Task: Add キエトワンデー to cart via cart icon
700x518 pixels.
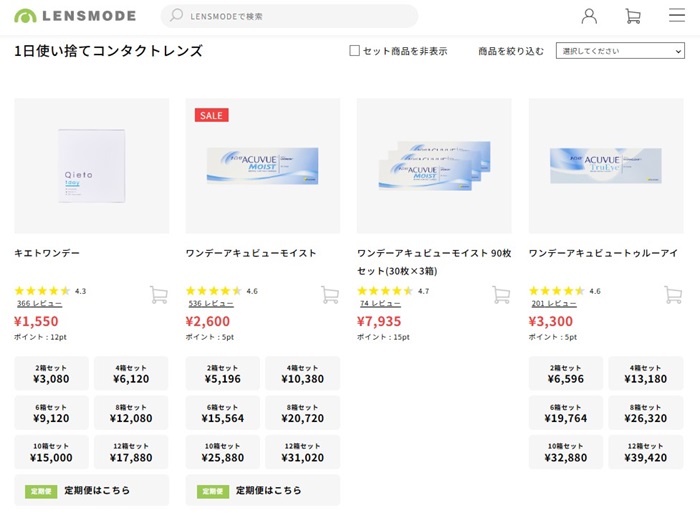Action: (158, 294)
